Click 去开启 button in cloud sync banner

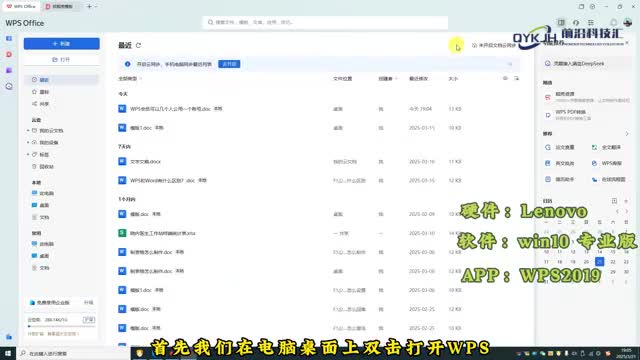pos(229,64)
